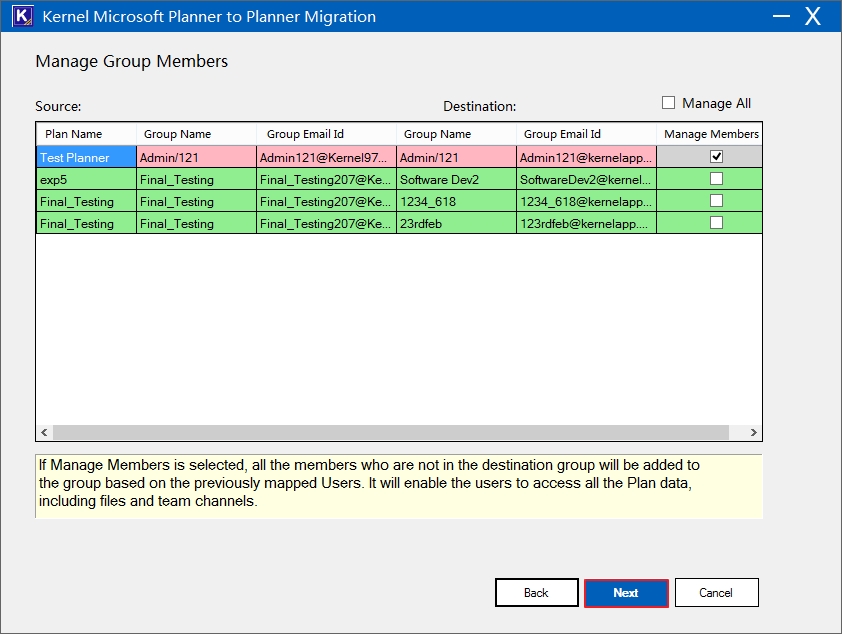Click Final_Testing207@Ke... email in exp5 row
842x634 pixels.
(x=326, y=179)
